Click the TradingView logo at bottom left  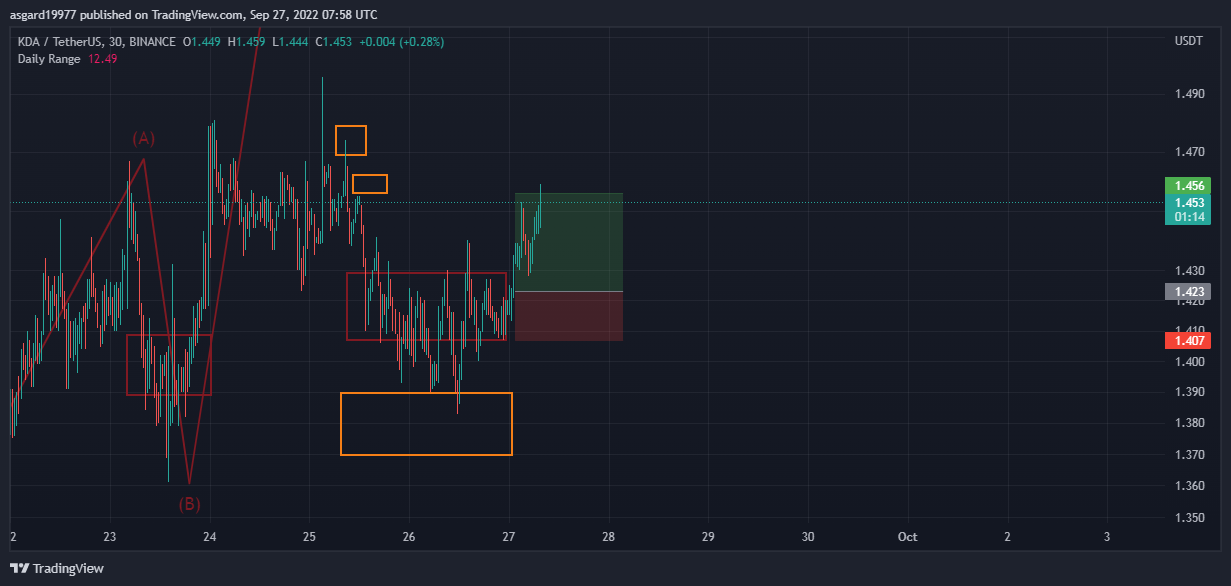tap(57, 568)
